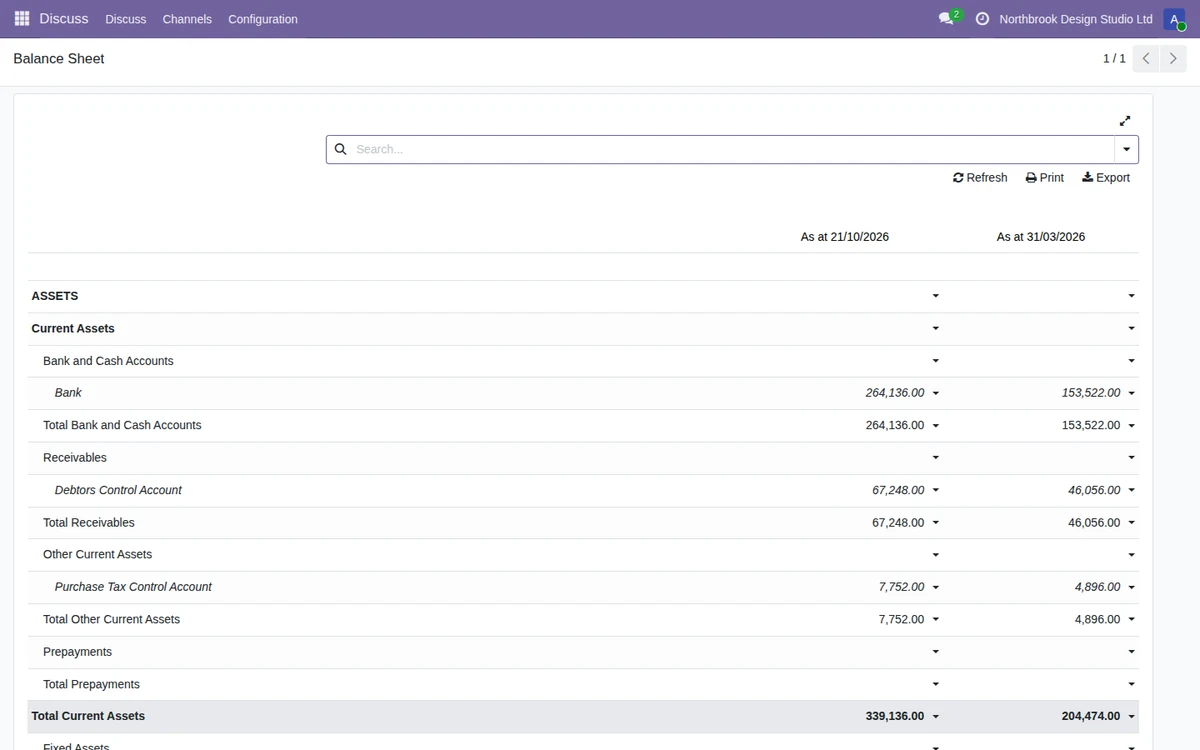
Task: Go to the next record
Action: pos(1173,59)
